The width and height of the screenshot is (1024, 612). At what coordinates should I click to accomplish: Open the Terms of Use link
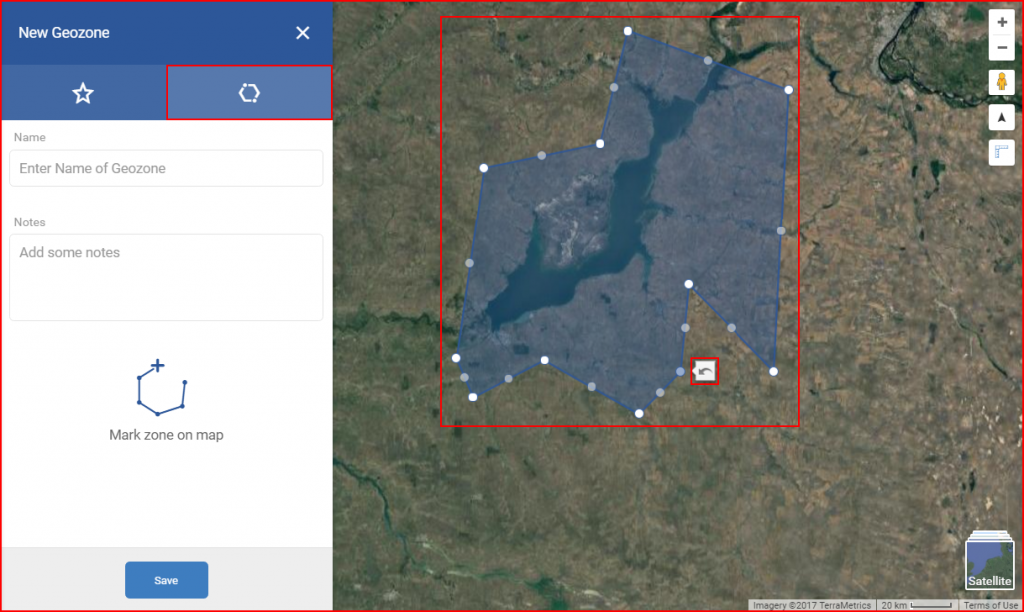(991, 605)
